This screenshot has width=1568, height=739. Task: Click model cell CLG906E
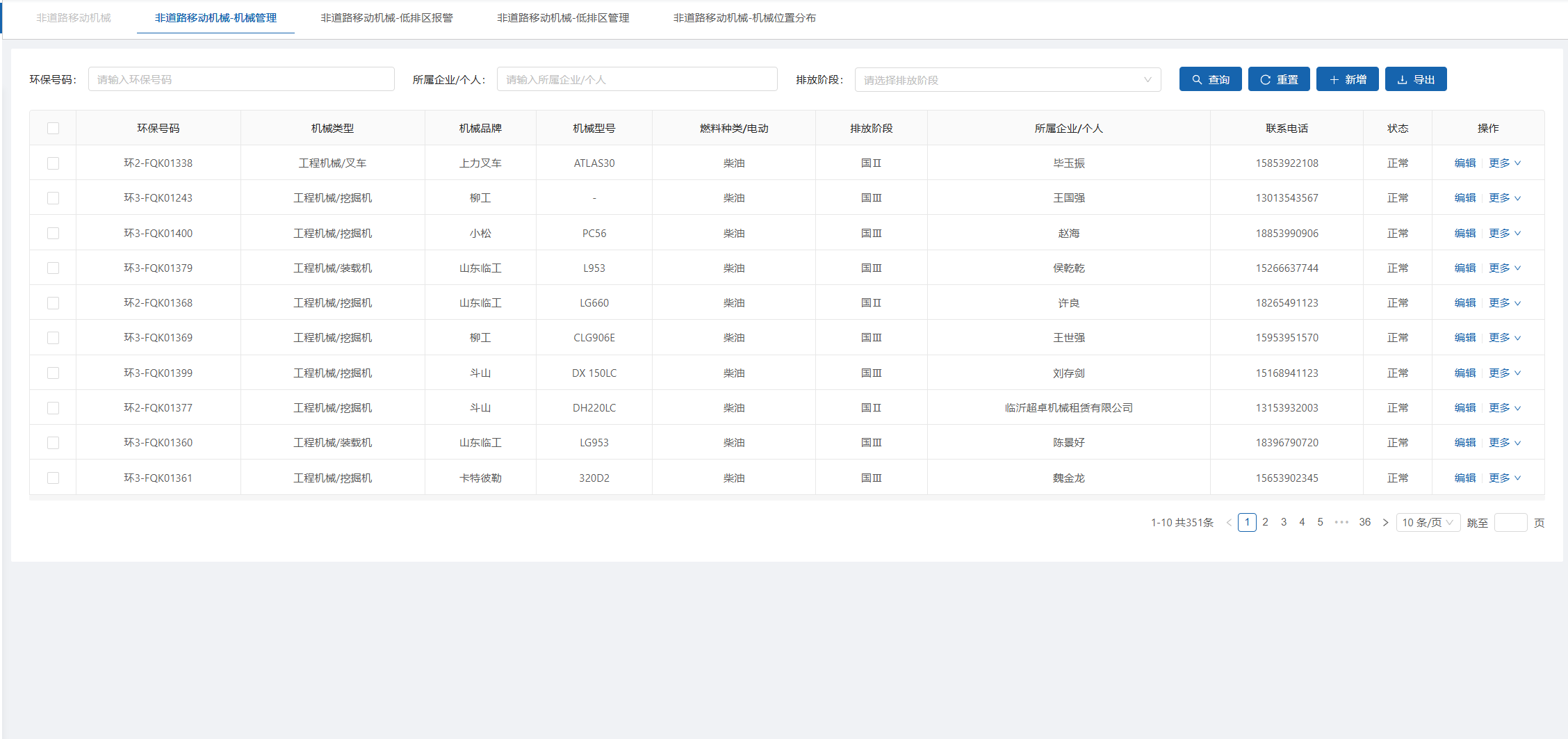594,337
